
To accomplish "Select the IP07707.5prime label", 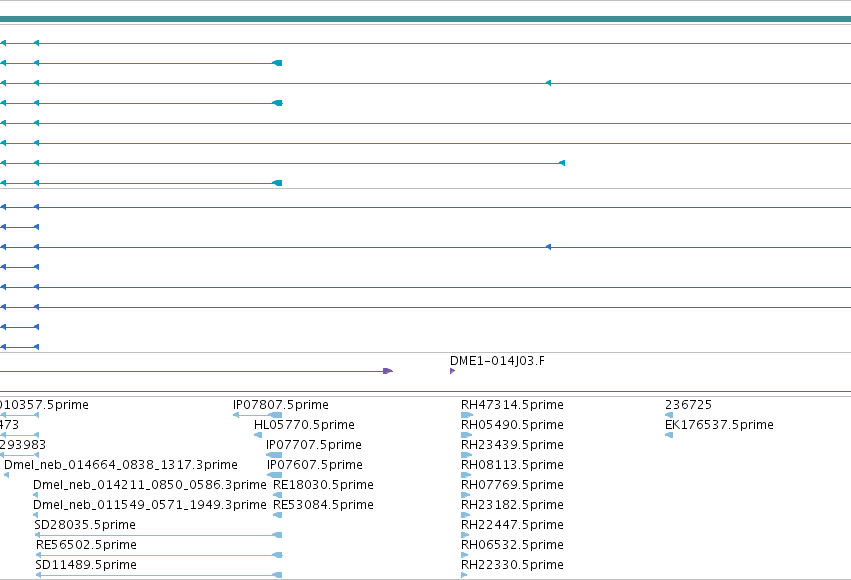I will coord(314,445).
